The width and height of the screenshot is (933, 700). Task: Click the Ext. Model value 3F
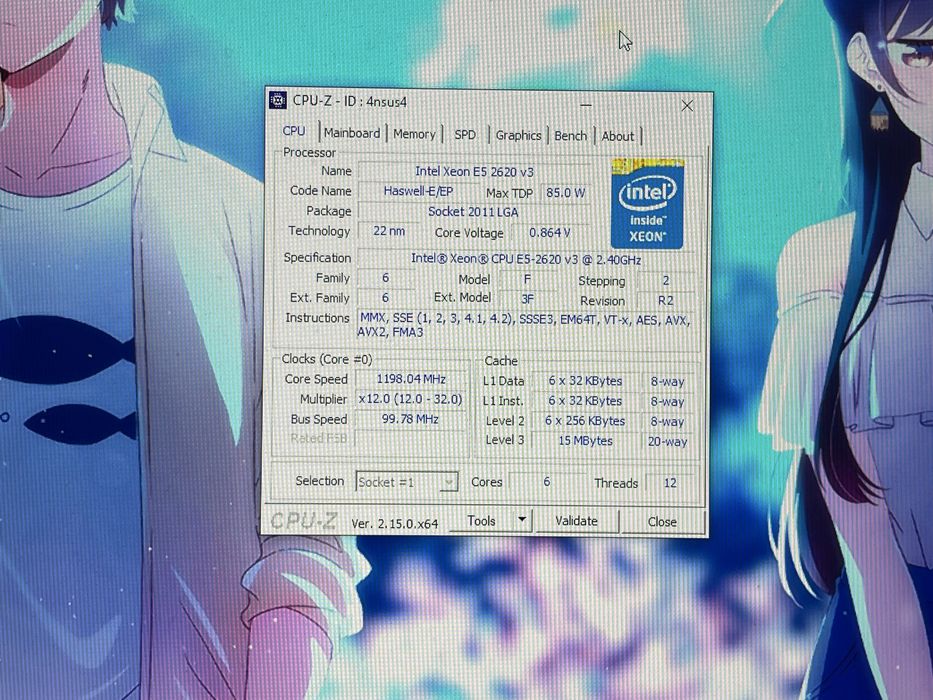coord(527,299)
